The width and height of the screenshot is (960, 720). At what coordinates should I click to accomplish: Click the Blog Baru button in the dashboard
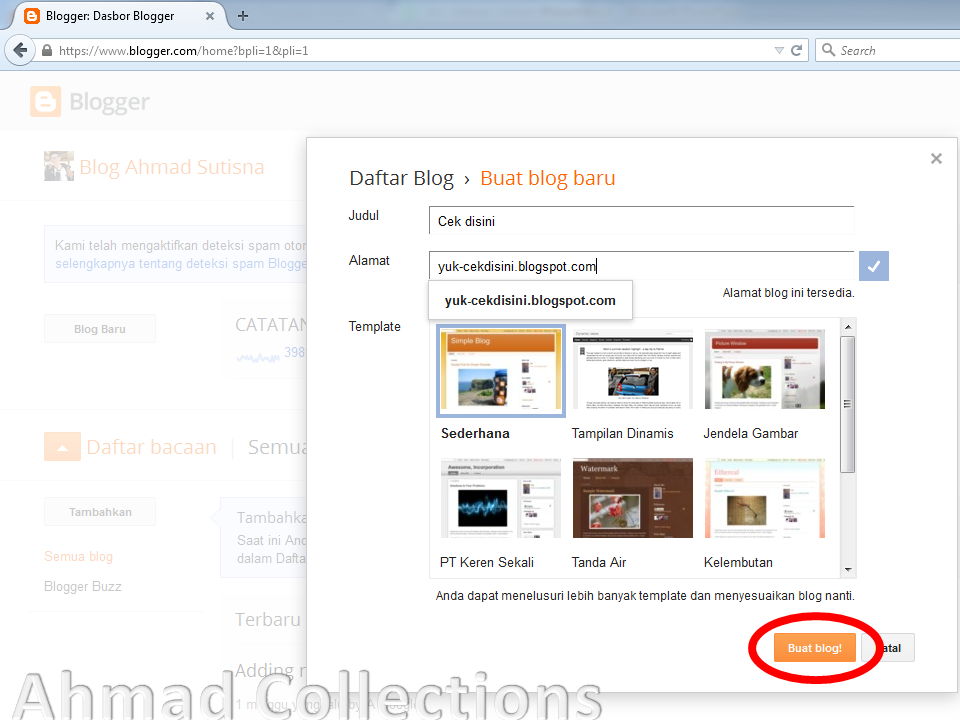coord(100,329)
